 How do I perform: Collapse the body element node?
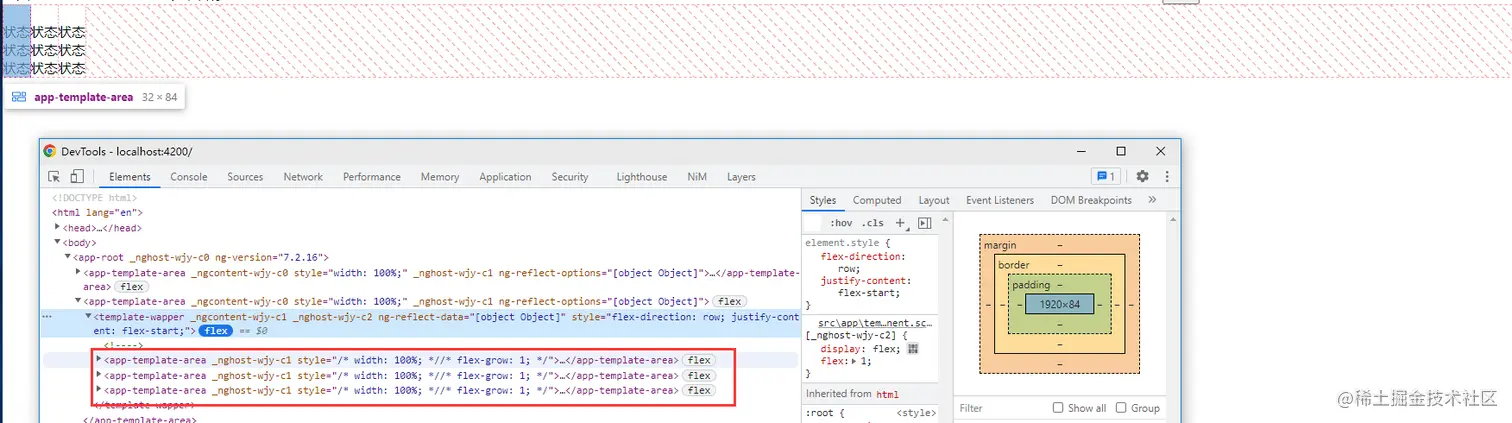click(x=58, y=242)
